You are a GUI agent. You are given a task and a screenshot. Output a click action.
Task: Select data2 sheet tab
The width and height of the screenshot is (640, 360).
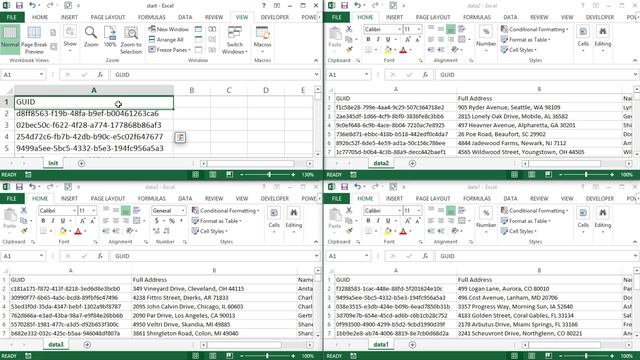pos(381,163)
